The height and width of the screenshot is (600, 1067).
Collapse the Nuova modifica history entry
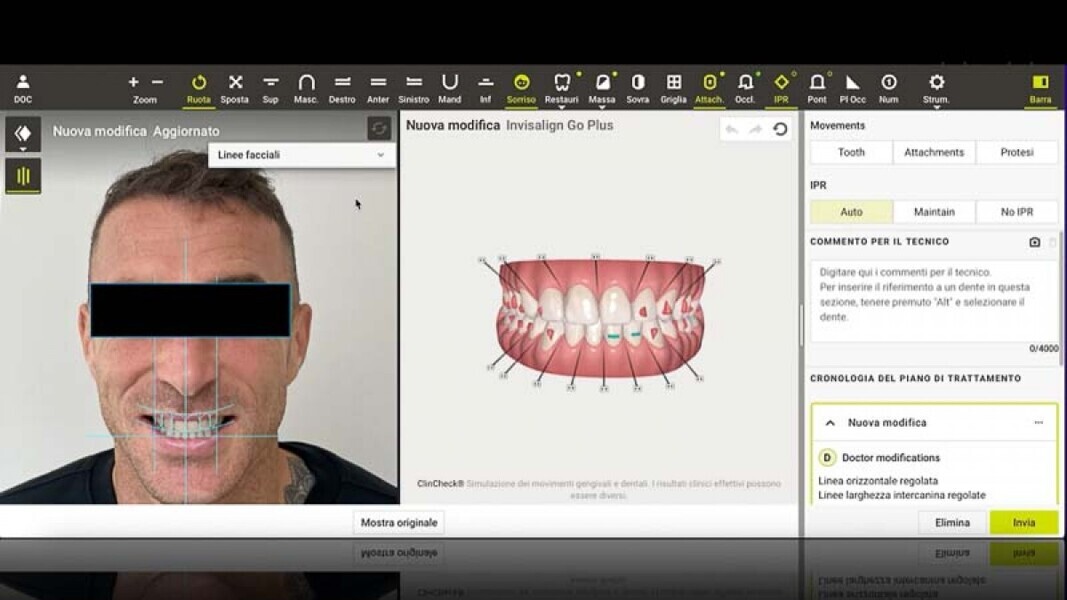[x=830, y=423]
